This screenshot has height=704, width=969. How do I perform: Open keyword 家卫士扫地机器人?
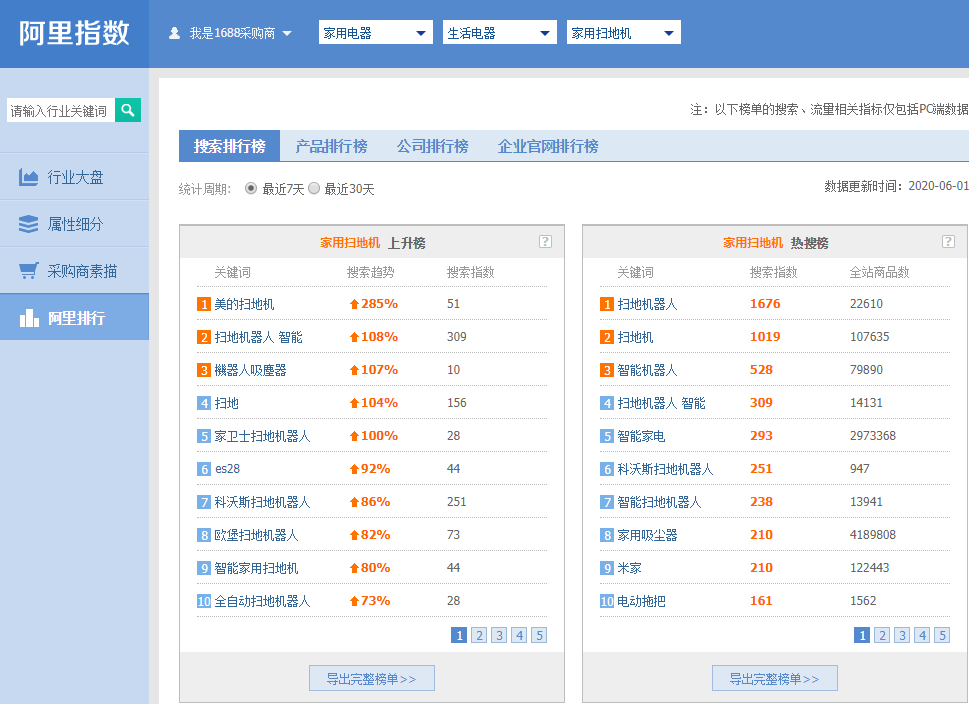point(262,436)
